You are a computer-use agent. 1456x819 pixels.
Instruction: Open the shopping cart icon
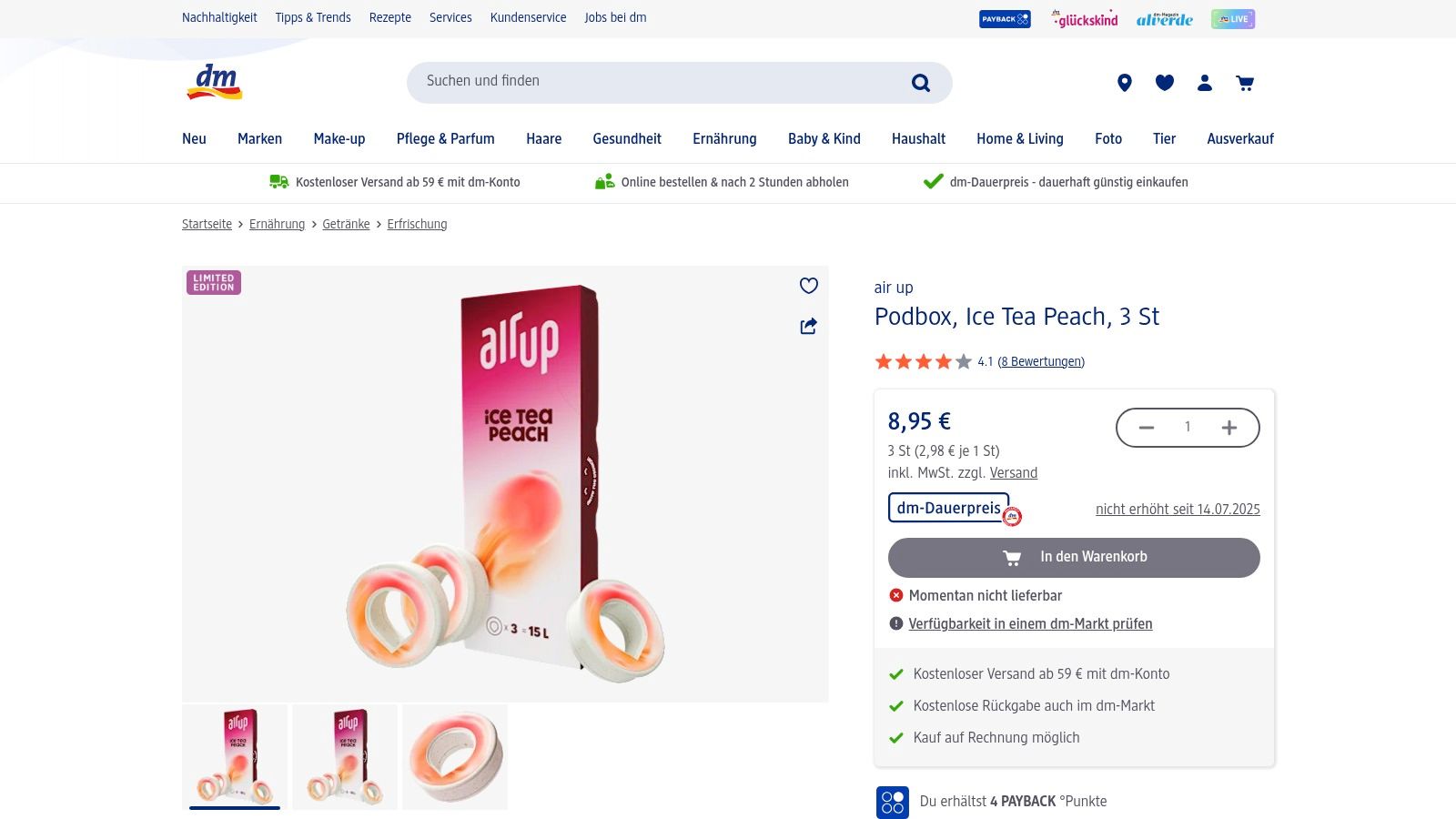1245,83
